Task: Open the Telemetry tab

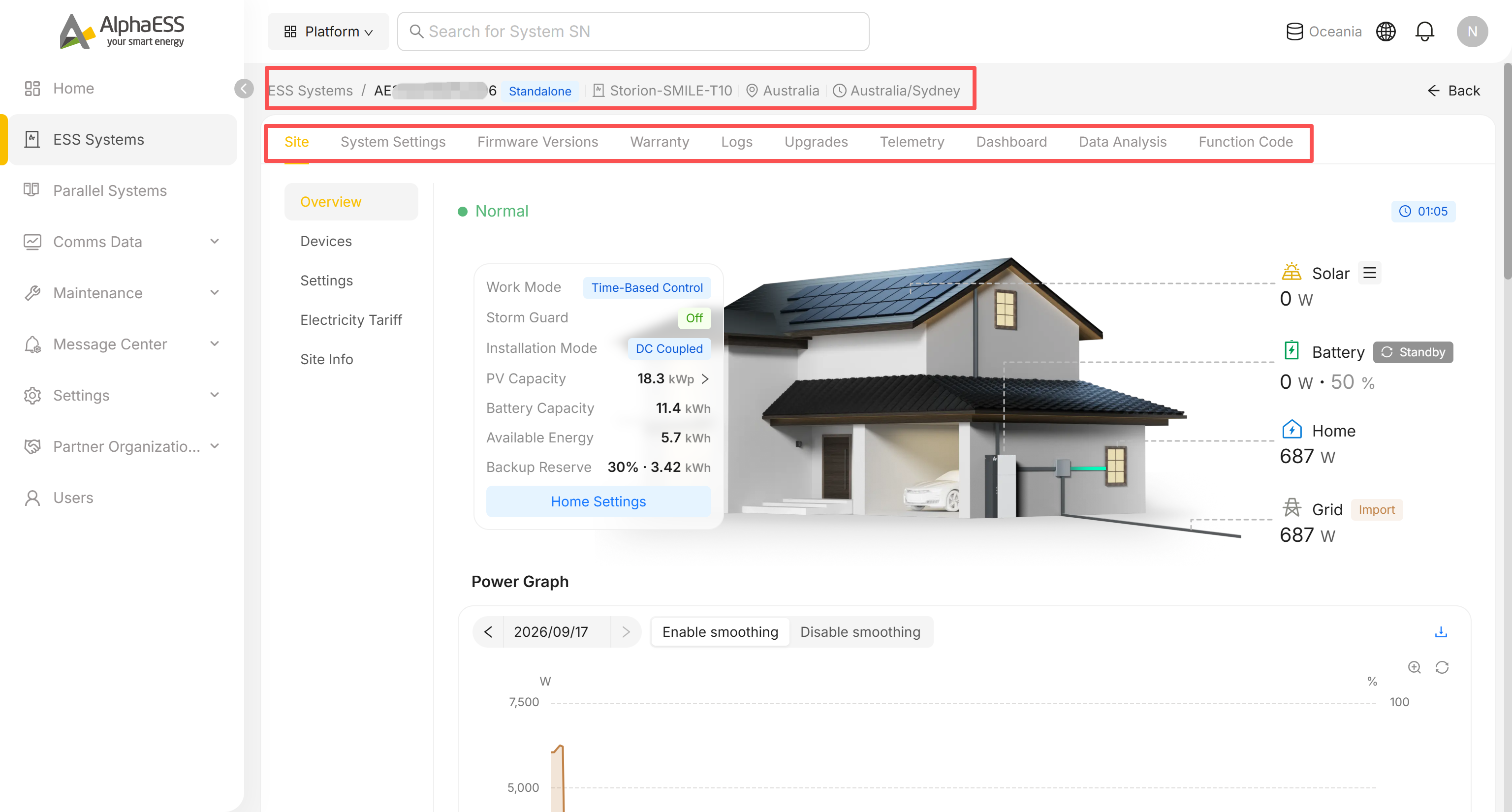Action: 912,142
